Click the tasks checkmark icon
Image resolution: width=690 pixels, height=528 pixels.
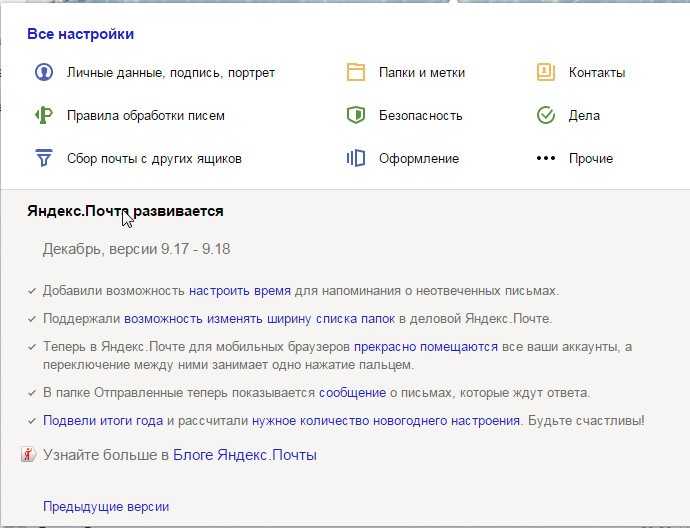[546, 115]
